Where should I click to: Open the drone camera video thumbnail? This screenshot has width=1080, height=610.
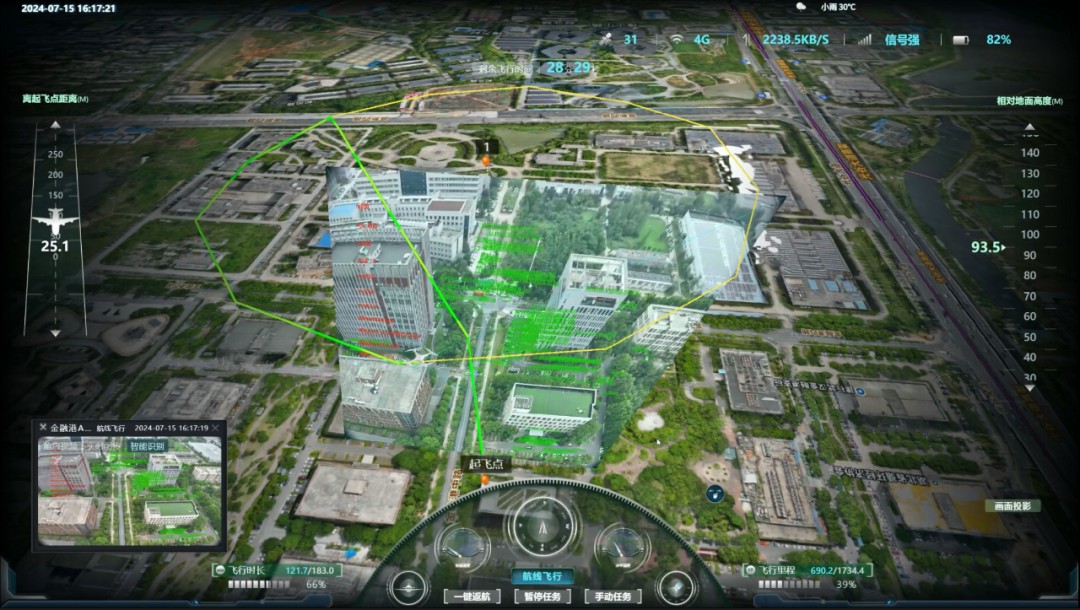point(128,495)
